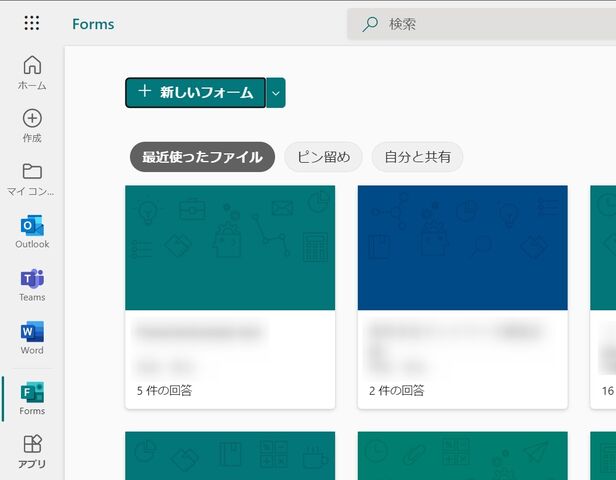Open the green form card below the 2 件の回答 card
Screen dimensions: 616x480
click(462, 456)
